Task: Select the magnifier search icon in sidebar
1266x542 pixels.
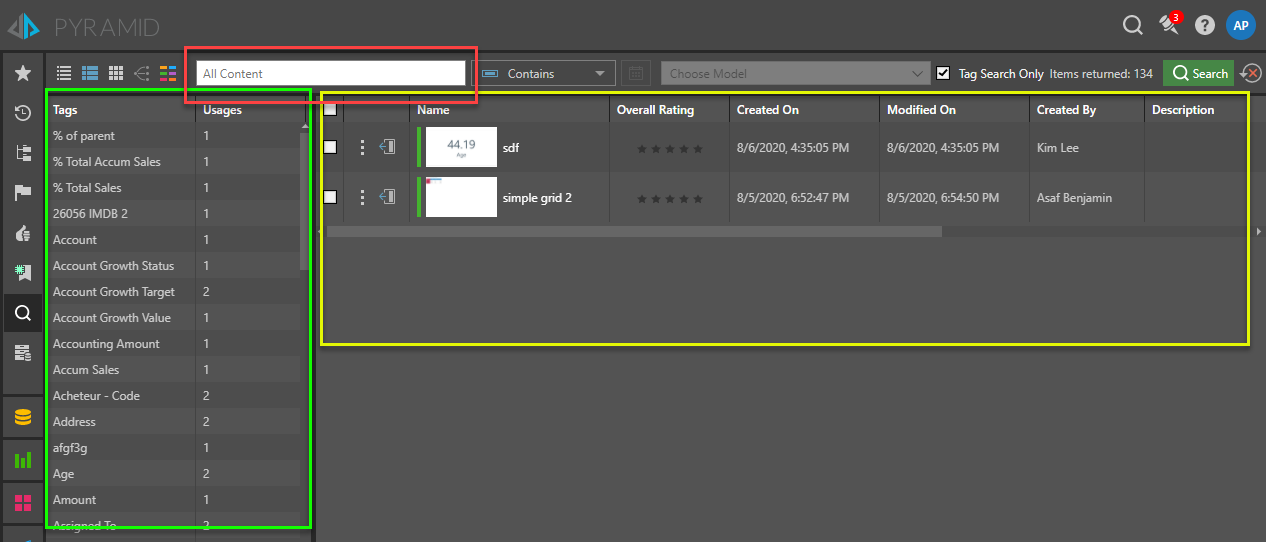Action: coord(22,313)
